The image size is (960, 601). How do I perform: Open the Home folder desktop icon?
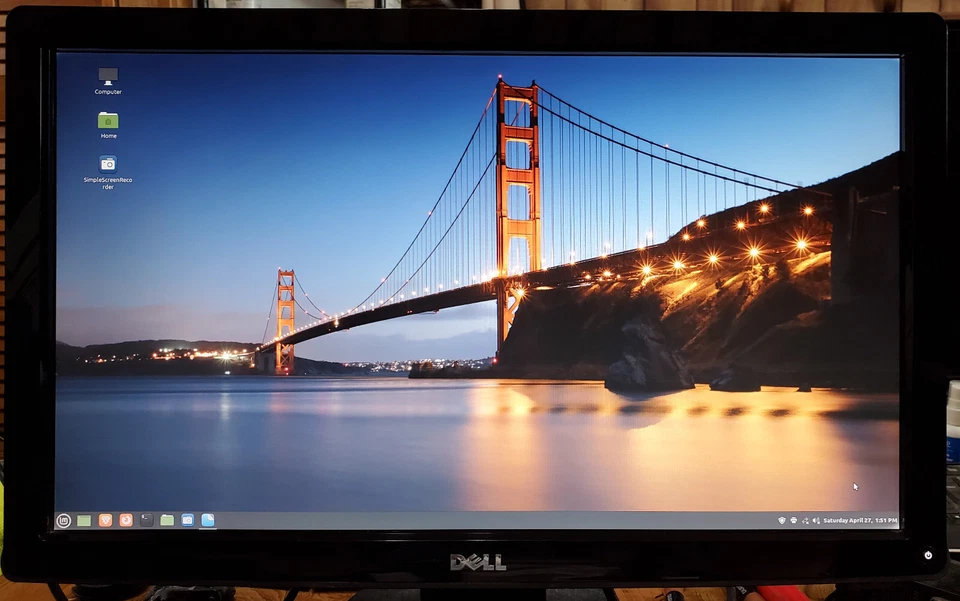pyautogui.click(x=108, y=121)
